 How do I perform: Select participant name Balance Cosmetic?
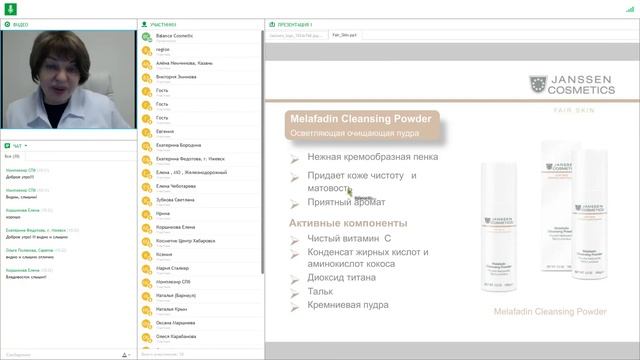pos(174,36)
